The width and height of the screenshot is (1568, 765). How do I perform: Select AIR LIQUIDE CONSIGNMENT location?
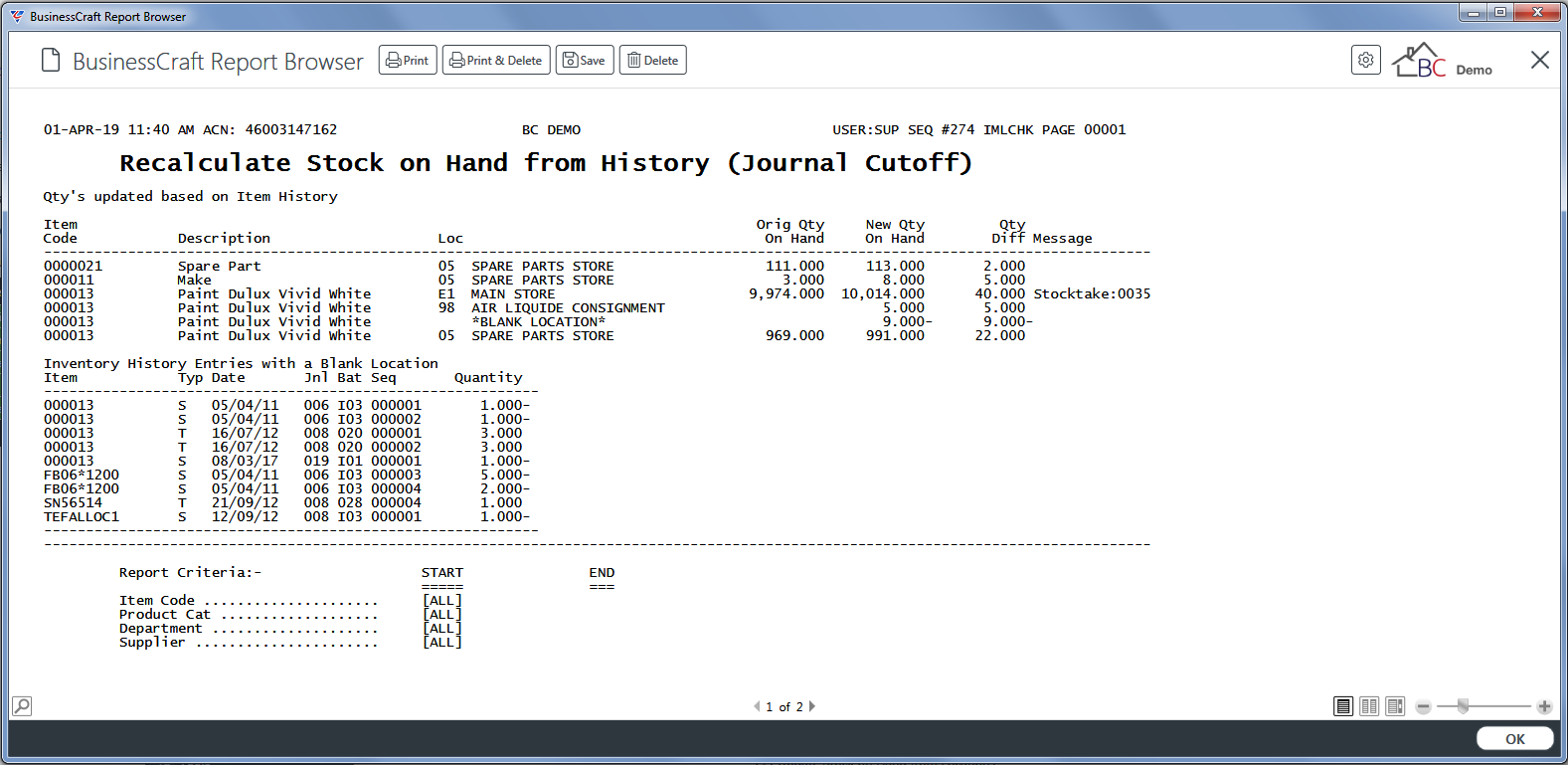(x=568, y=308)
